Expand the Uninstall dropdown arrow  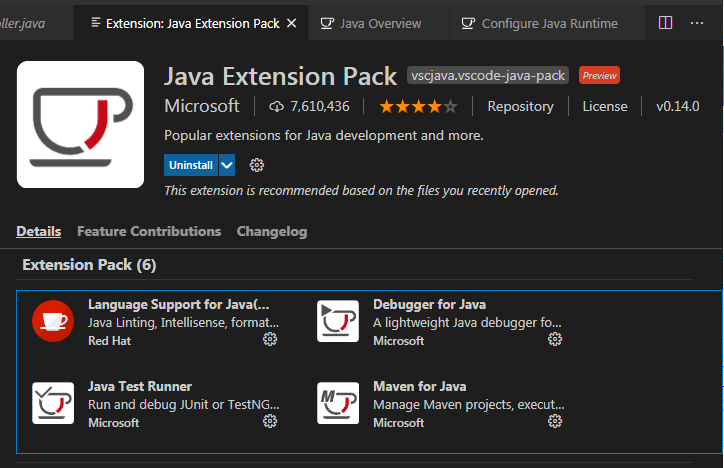pyautogui.click(x=227, y=165)
